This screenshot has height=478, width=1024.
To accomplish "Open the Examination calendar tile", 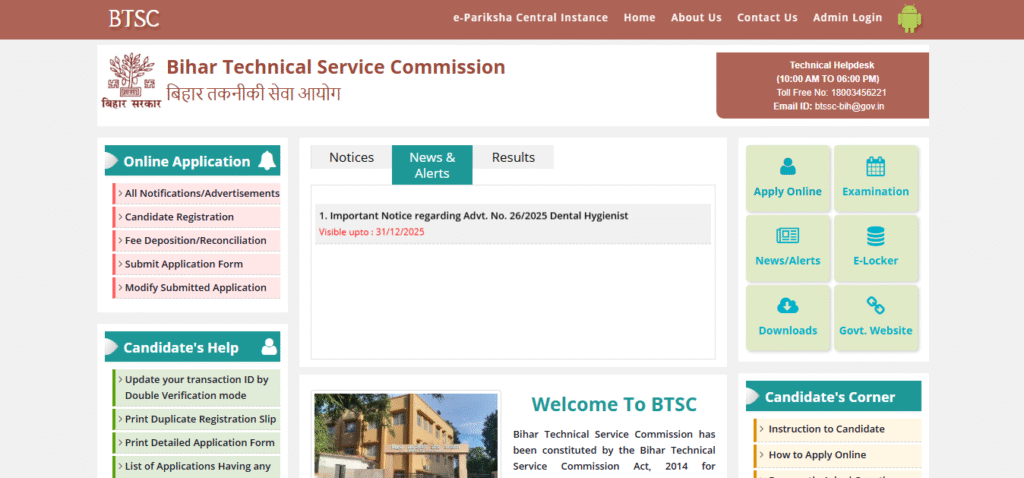I will pyautogui.click(x=875, y=178).
